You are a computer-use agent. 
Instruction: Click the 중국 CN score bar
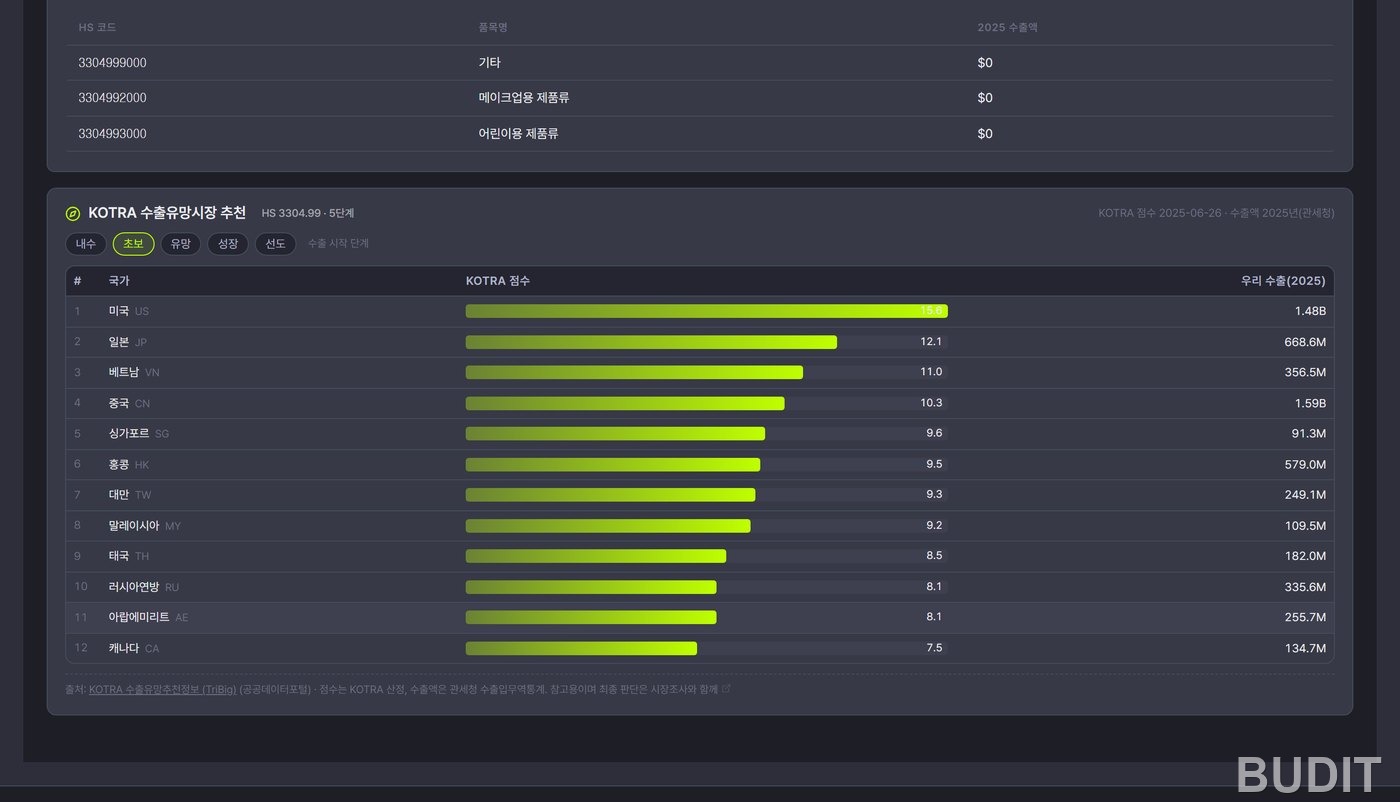(706, 403)
